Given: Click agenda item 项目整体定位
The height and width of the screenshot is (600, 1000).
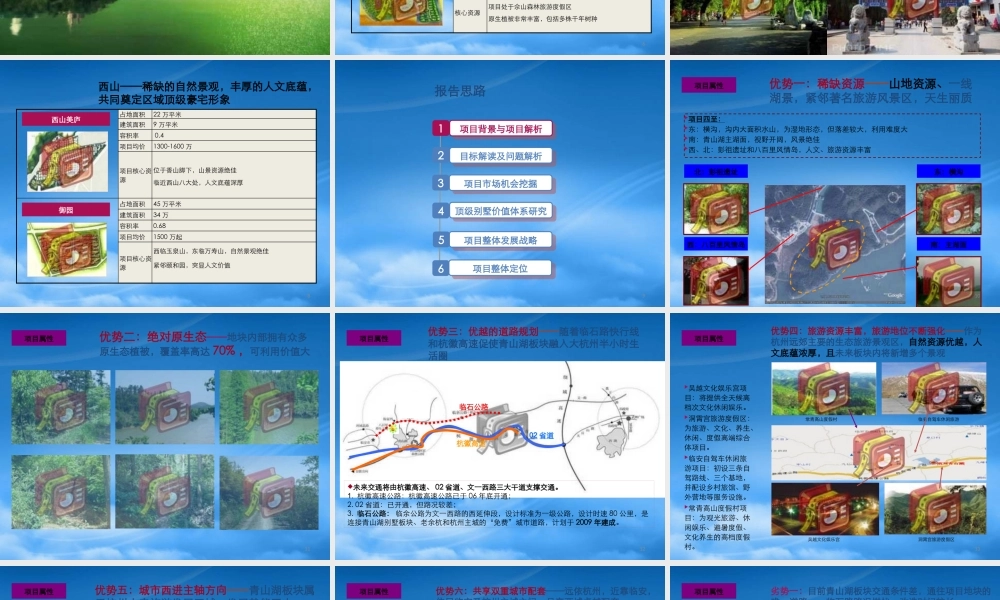Looking at the screenshot, I should pyautogui.click(x=501, y=268).
